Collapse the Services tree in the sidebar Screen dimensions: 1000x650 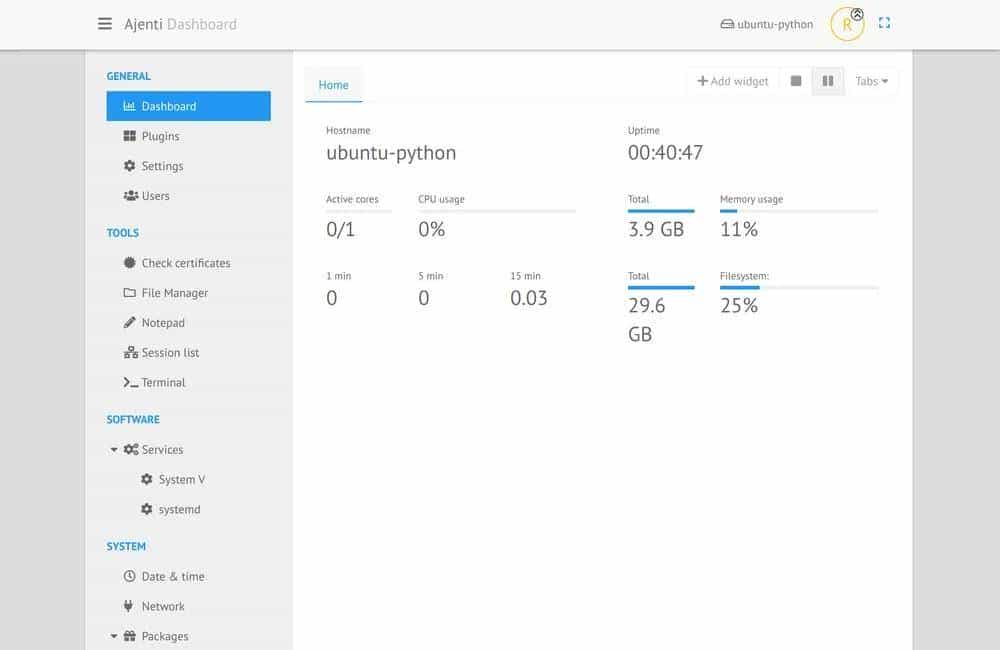[x=113, y=449]
